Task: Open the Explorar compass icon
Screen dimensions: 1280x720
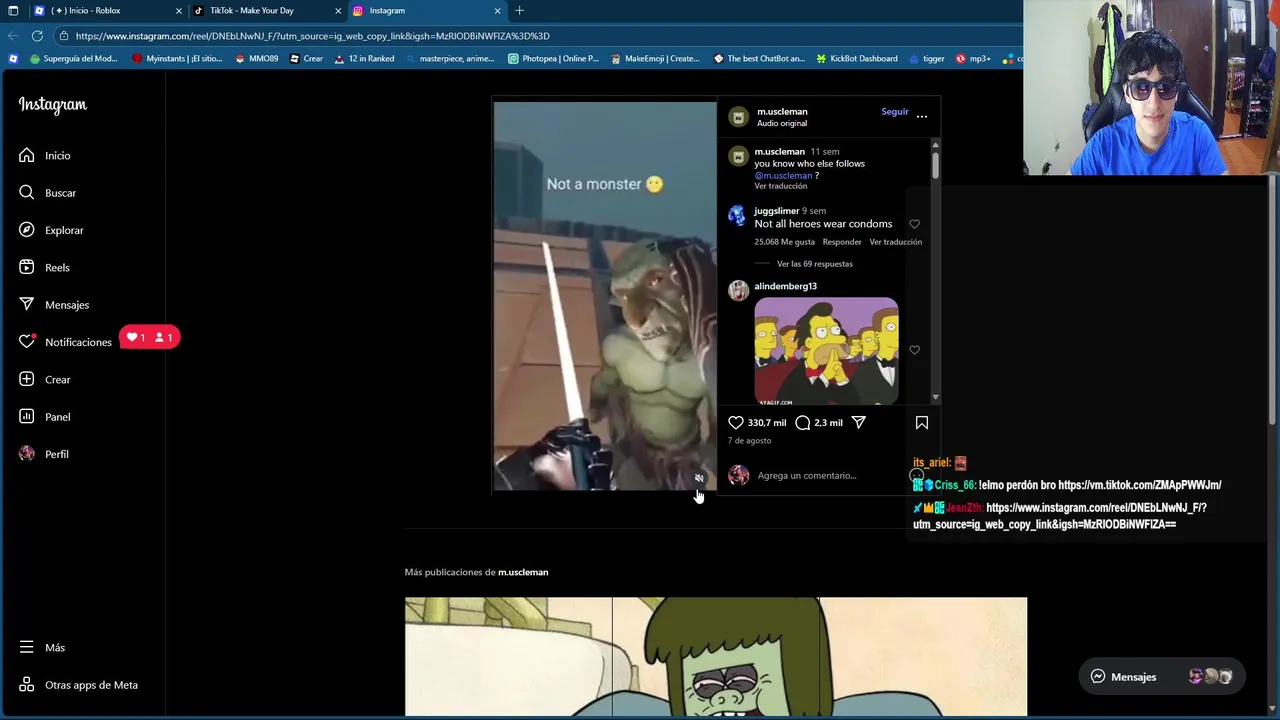Action: [x=27, y=230]
